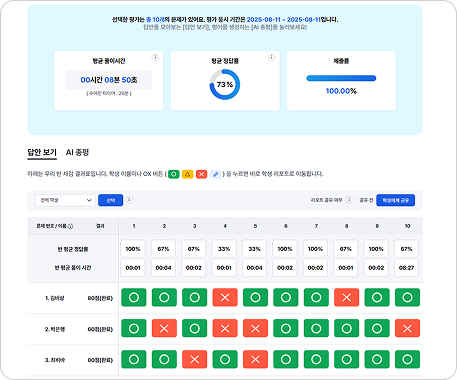Open student 1's question 3 O result

195,297
